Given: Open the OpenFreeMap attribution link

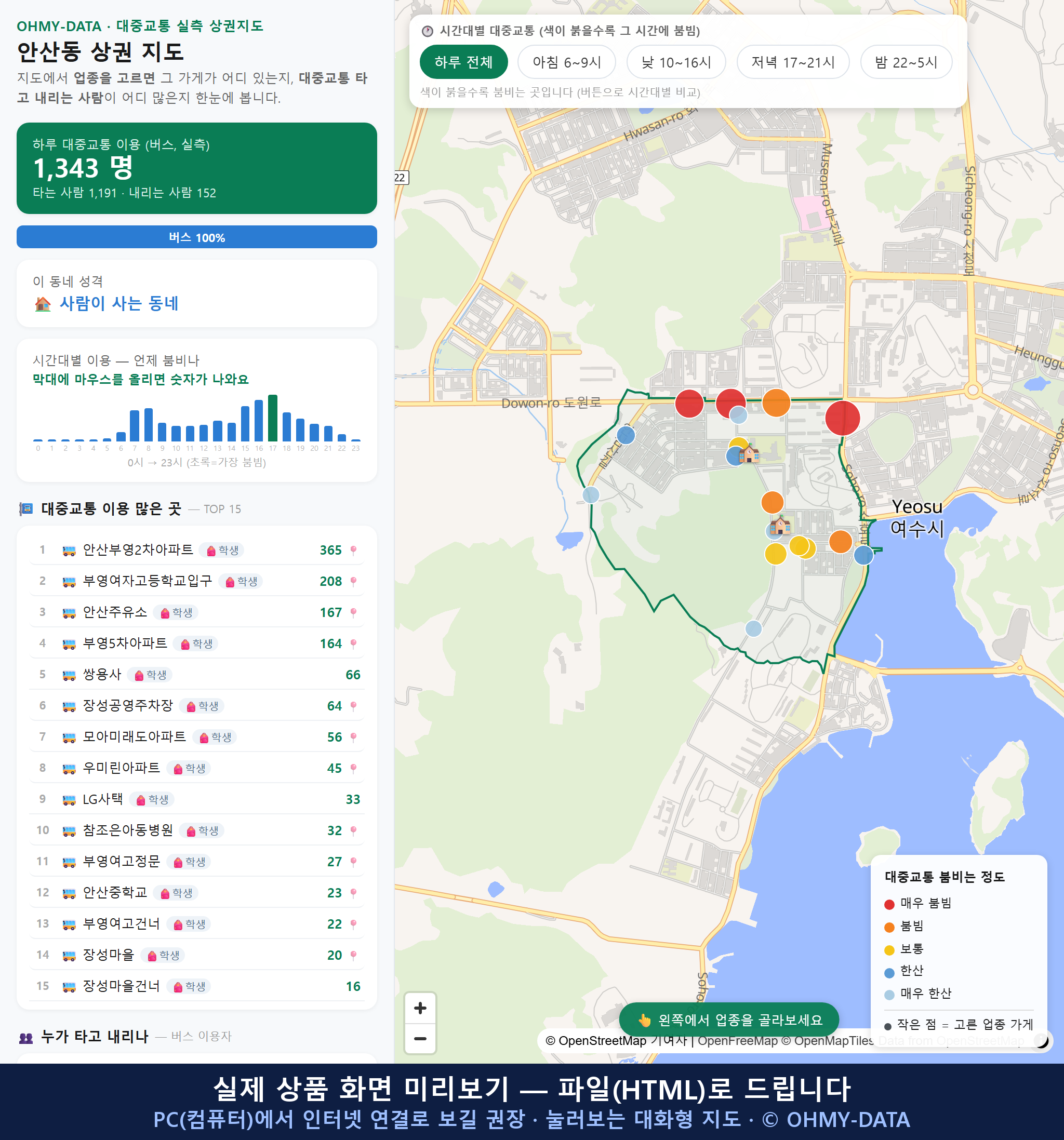Looking at the screenshot, I should tap(737, 1041).
